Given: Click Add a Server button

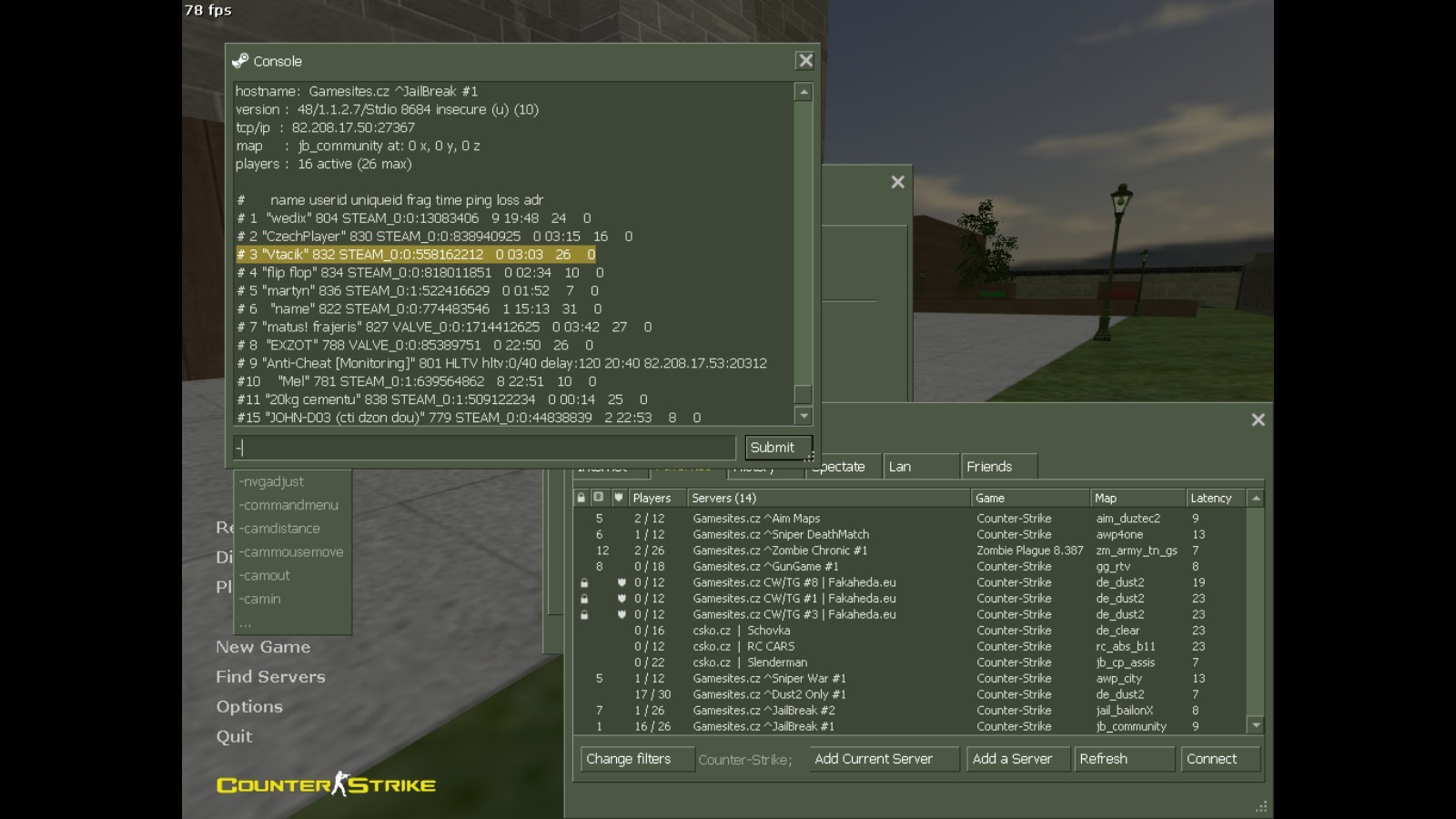Looking at the screenshot, I should 1017,759.
